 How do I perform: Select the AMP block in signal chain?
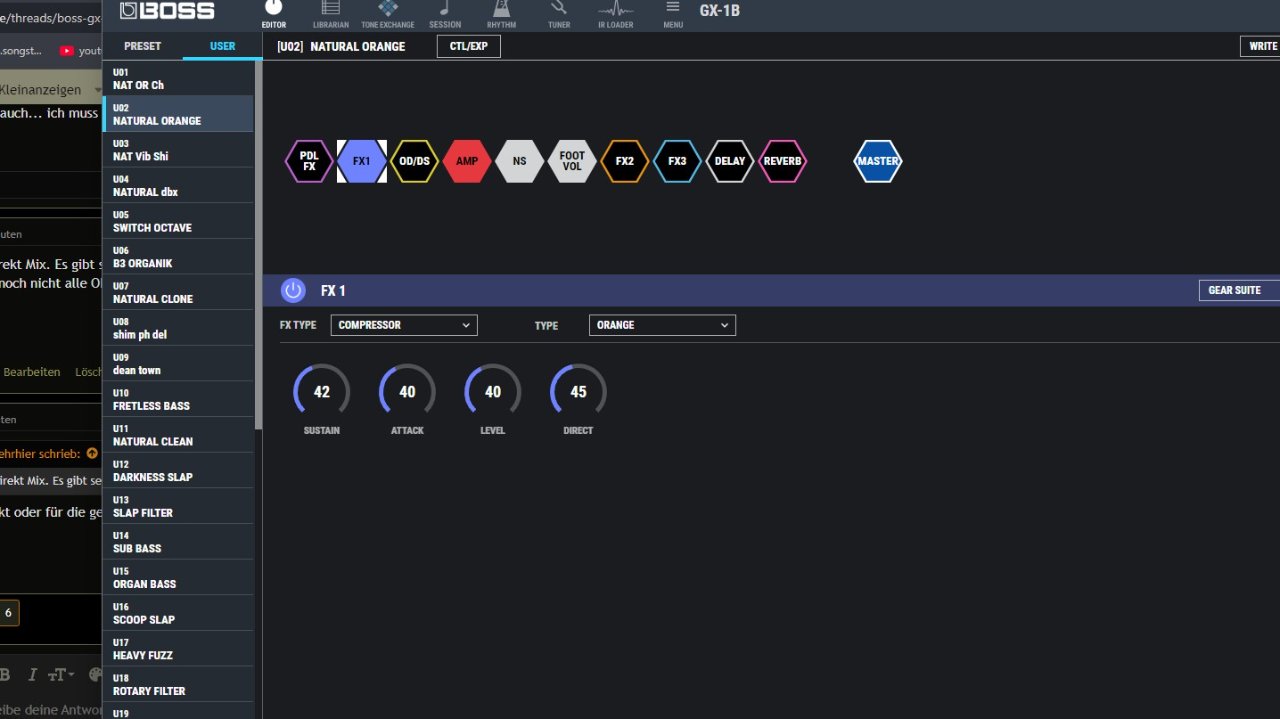[467, 161]
